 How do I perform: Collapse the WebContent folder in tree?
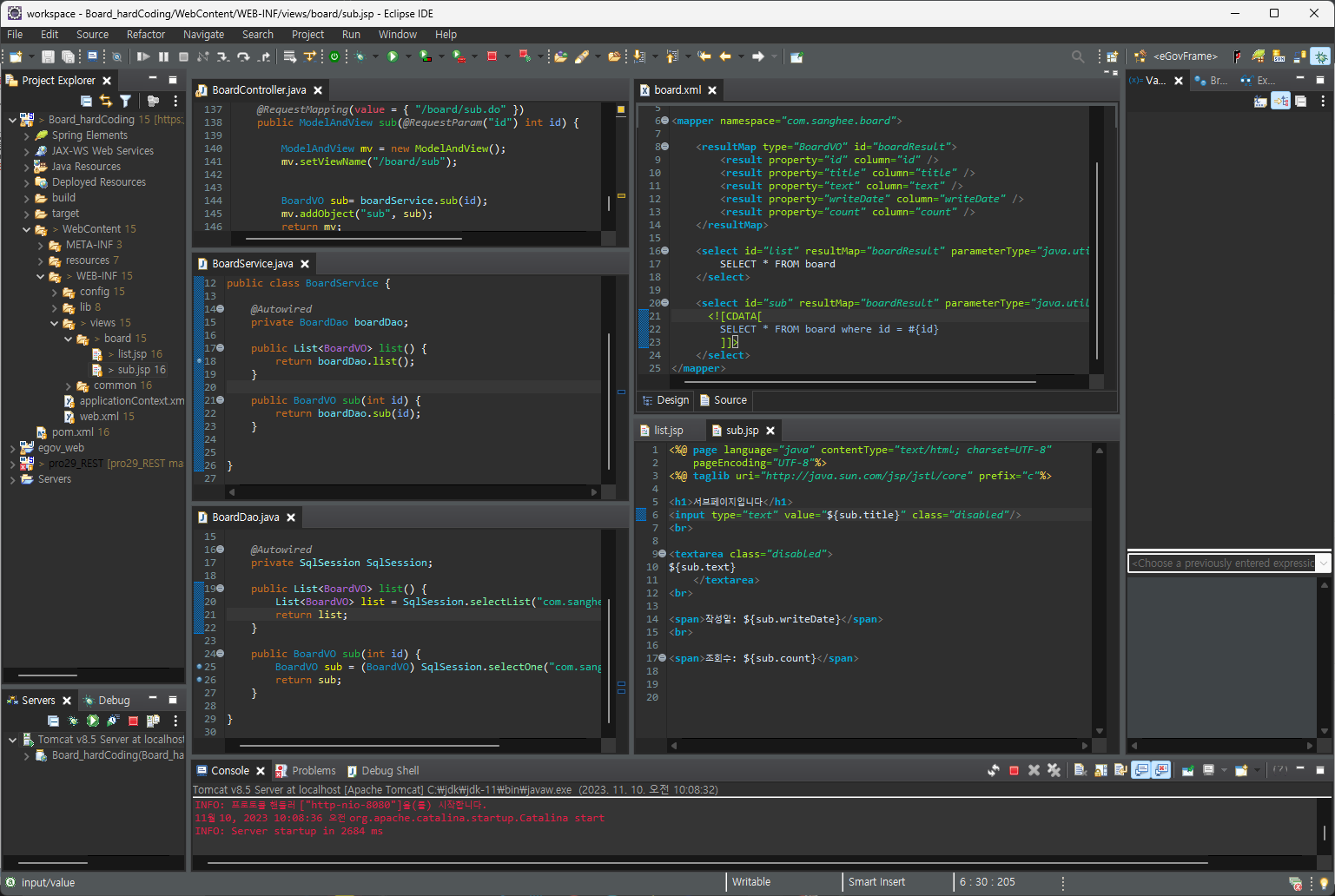[27, 229]
